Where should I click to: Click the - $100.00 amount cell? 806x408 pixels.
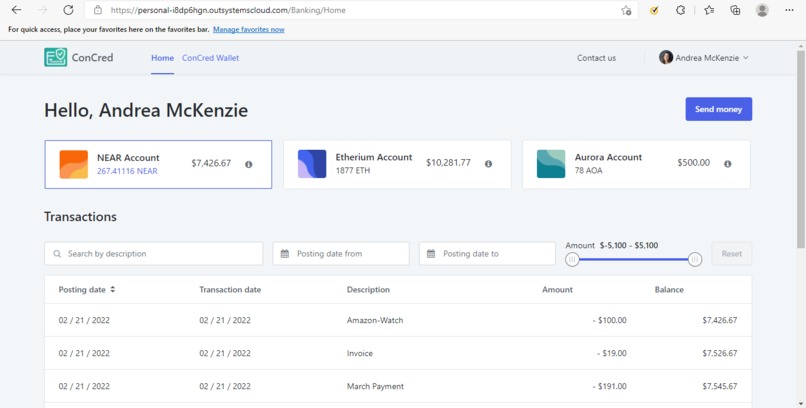609,320
